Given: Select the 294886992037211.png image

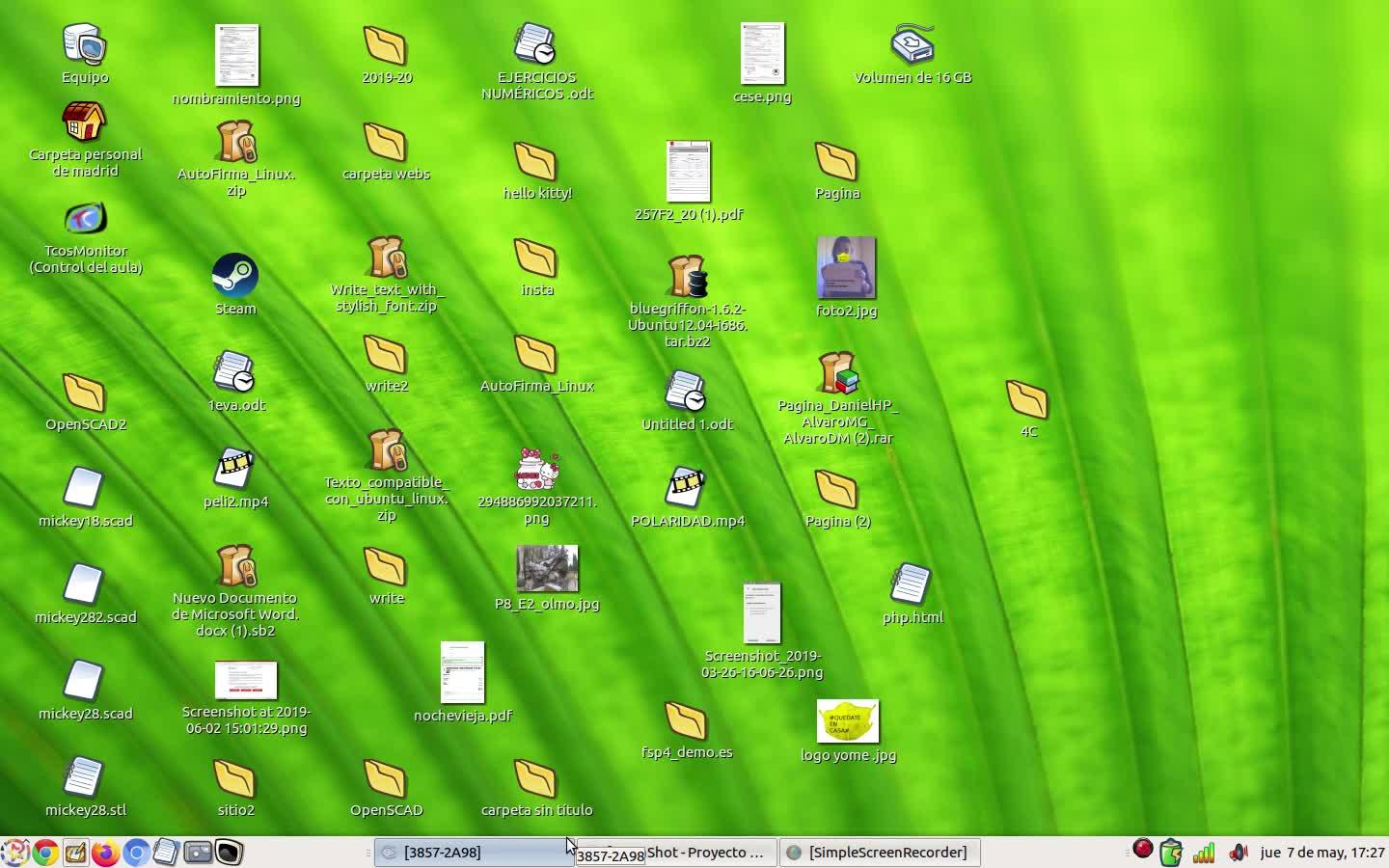Looking at the screenshot, I should tap(536, 470).
